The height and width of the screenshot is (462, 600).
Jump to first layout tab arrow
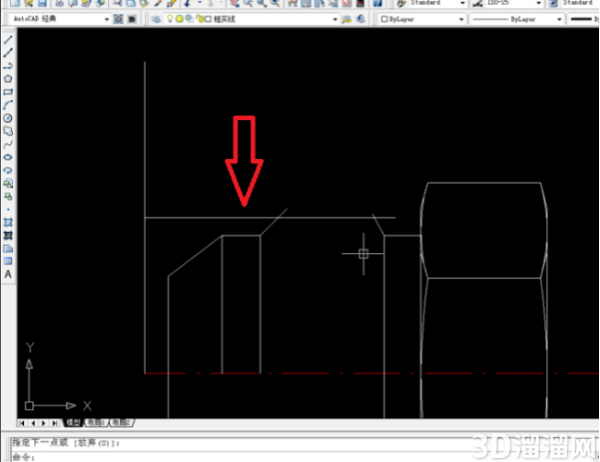click(22, 423)
